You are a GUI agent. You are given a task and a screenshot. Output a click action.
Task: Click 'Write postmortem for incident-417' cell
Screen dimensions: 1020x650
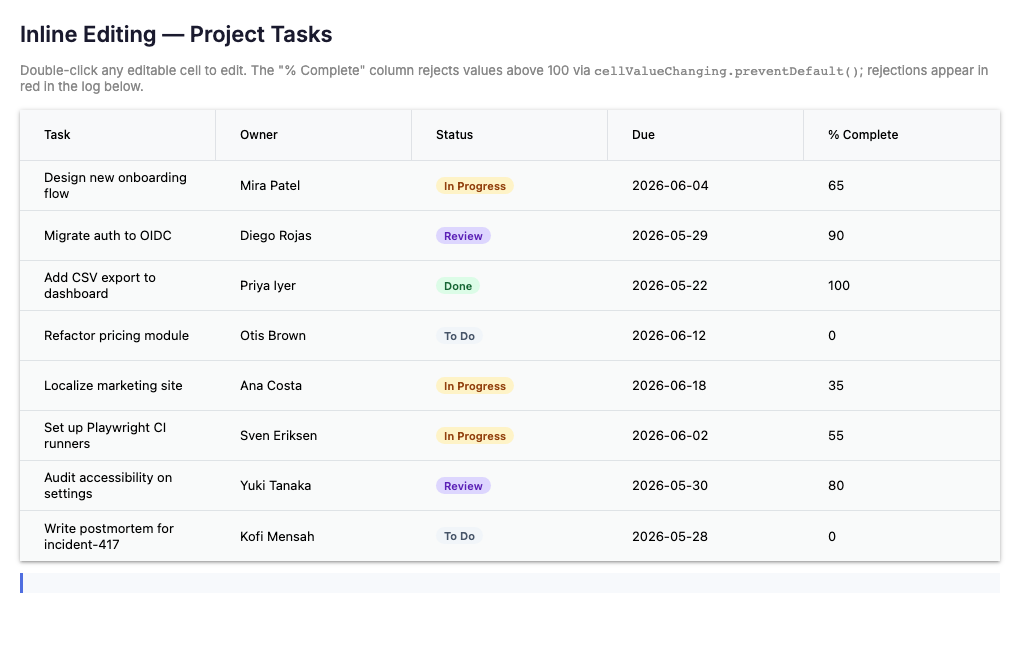118,536
